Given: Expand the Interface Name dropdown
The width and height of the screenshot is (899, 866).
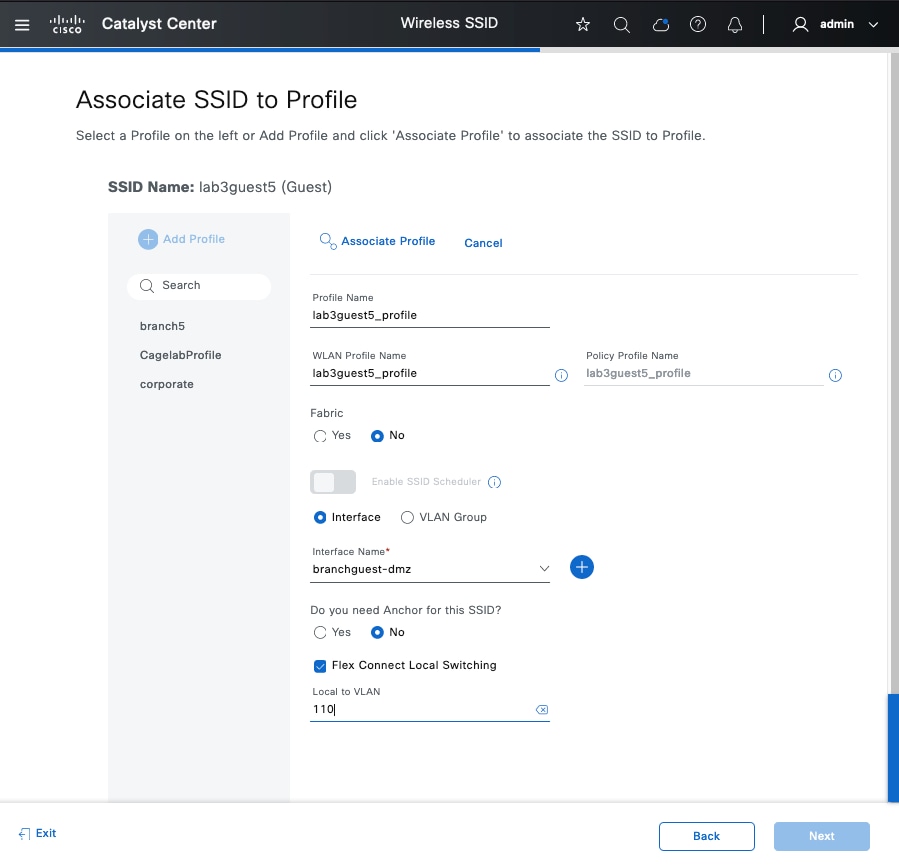Looking at the screenshot, I should pyautogui.click(x=544, y=568).
